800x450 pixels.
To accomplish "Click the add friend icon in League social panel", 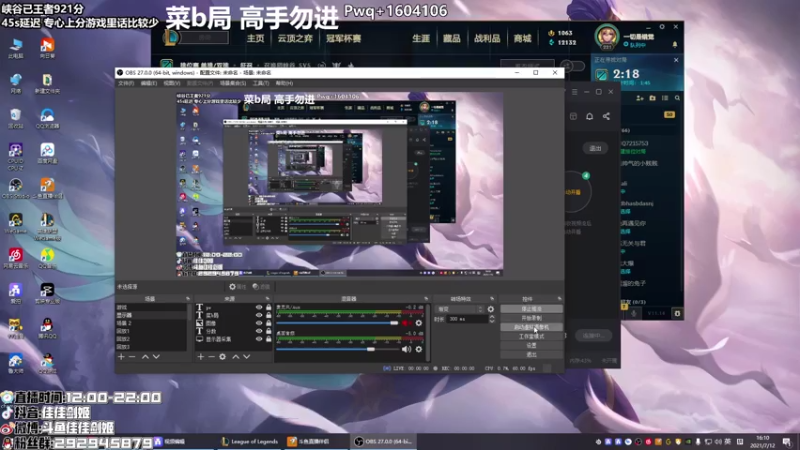I will tap(640, 98).
